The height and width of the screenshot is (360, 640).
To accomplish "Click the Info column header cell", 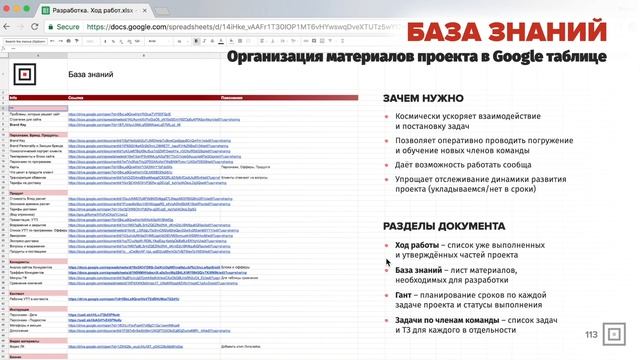I will [x=38, y=98].
